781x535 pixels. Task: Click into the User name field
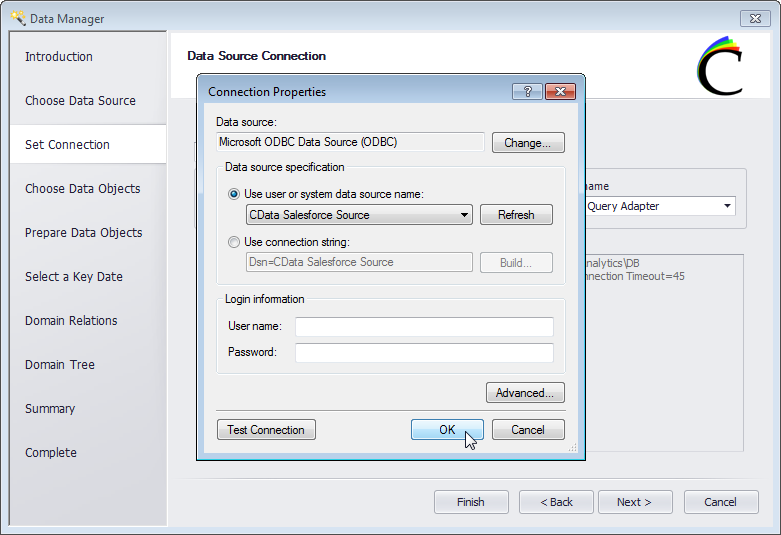tap(424, 327)
